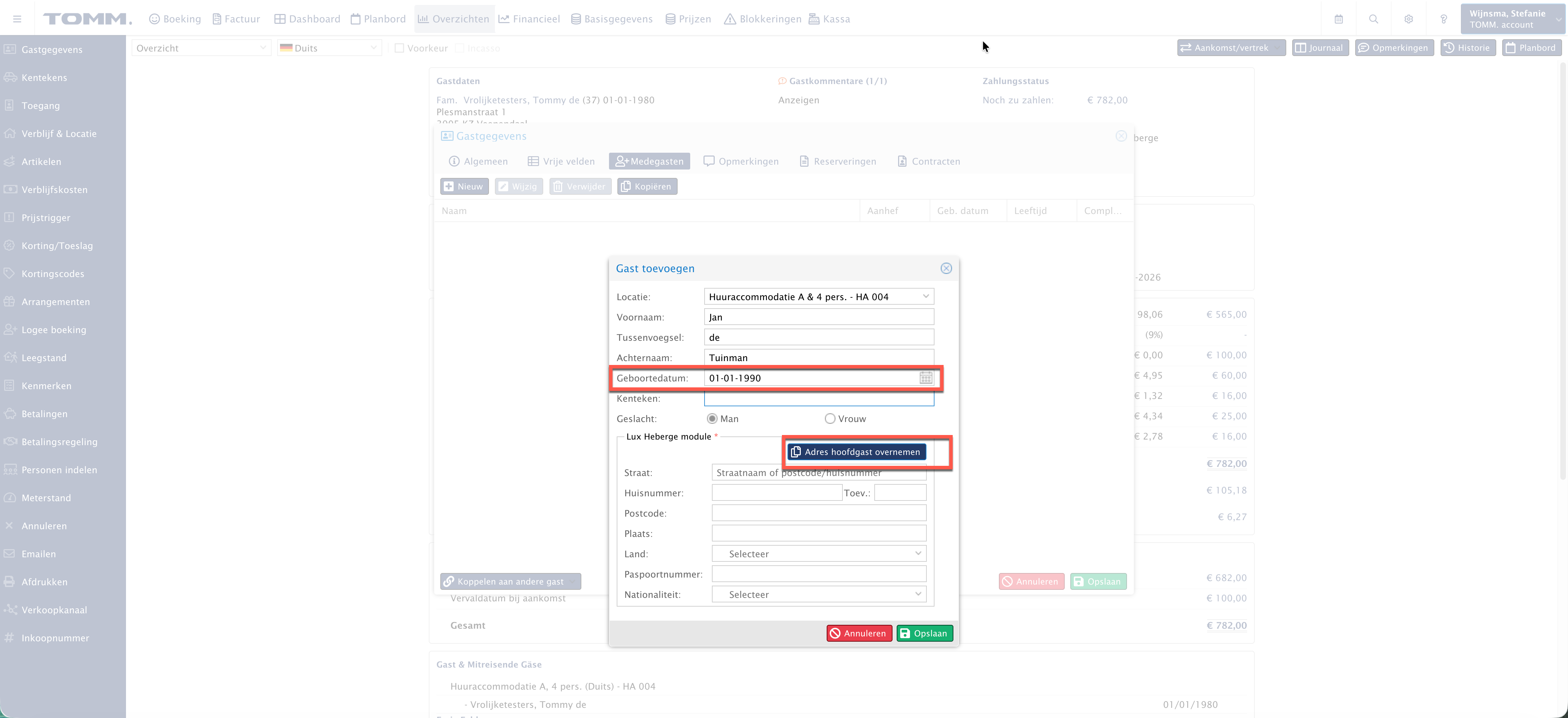Image resolution: width=1568 pixels, height=718 pixels.
Task: Select the Vrouw gender radio button
Action: click(x=829, y=419)
